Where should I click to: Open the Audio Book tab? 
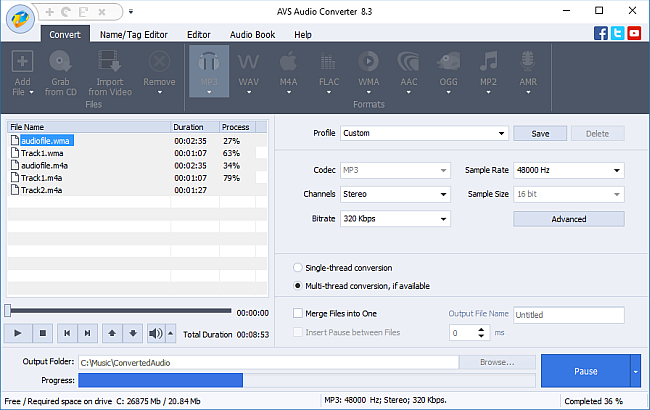pyautogui.click(x=252, y=35)
